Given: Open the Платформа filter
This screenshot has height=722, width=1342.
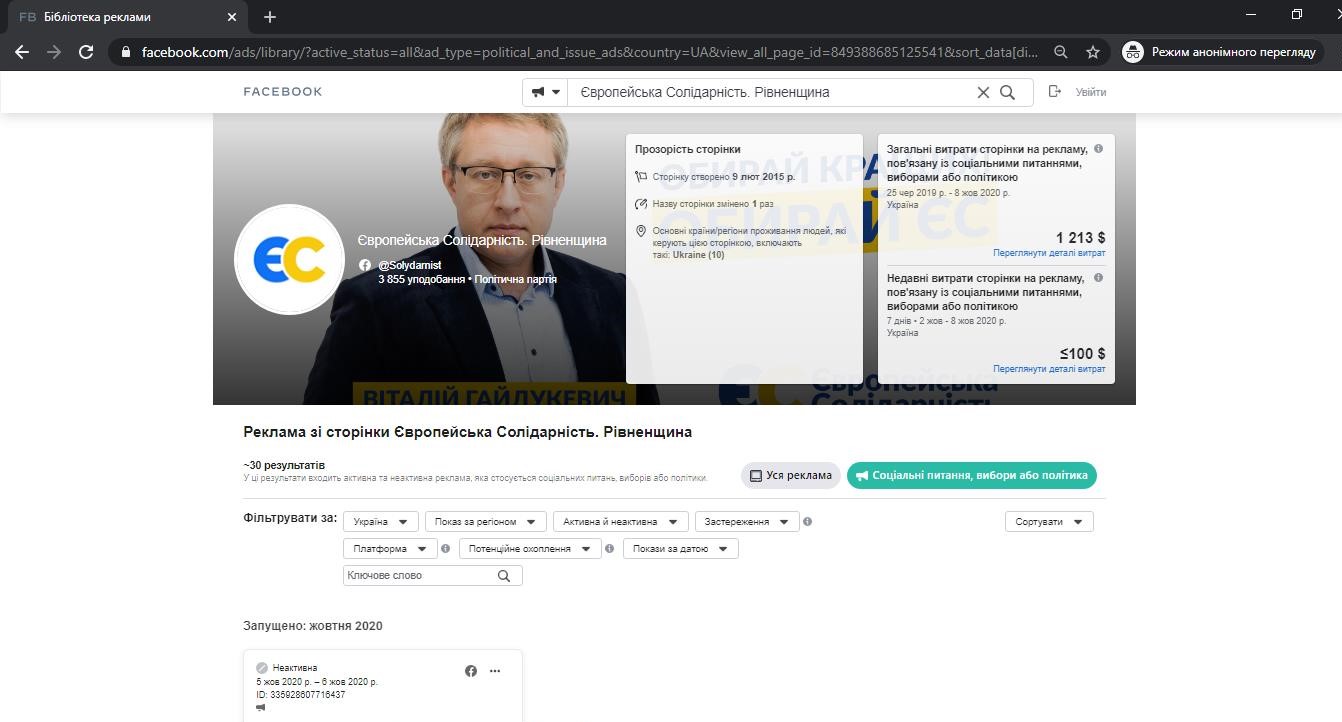Looking at the screenshot, I should (390, 549).
